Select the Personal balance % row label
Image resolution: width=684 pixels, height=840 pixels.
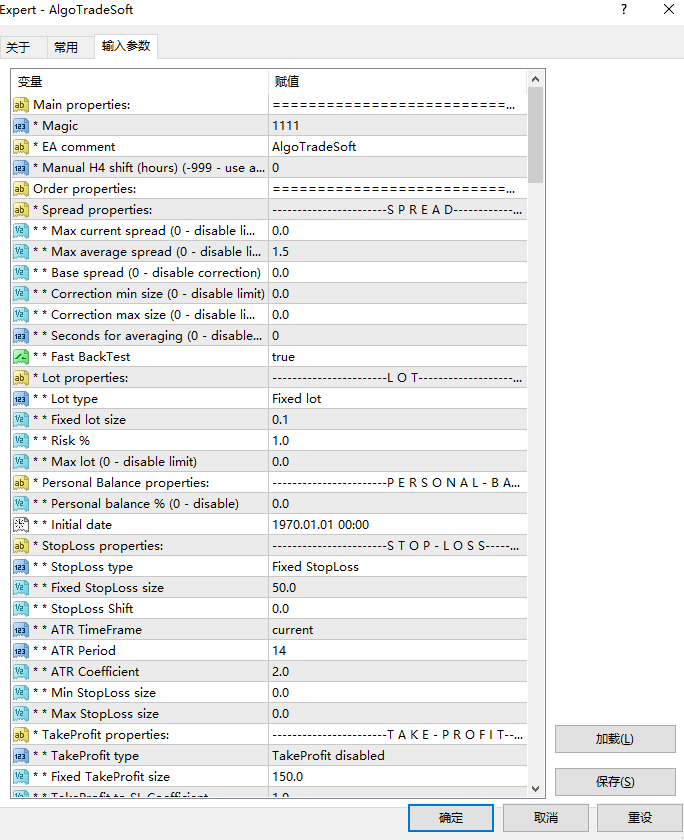click(x=136, y=504)
